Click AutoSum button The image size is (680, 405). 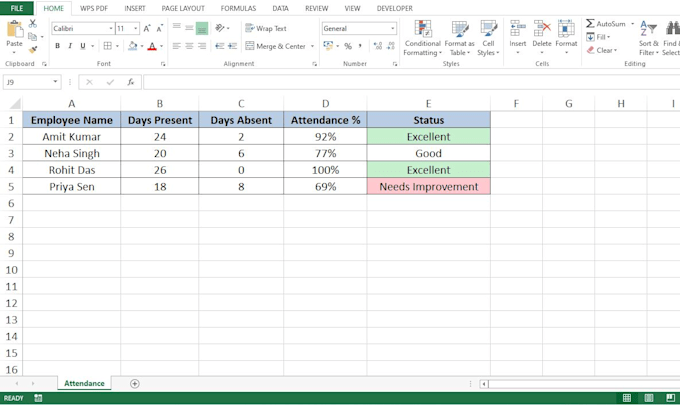tap(606, 24)
